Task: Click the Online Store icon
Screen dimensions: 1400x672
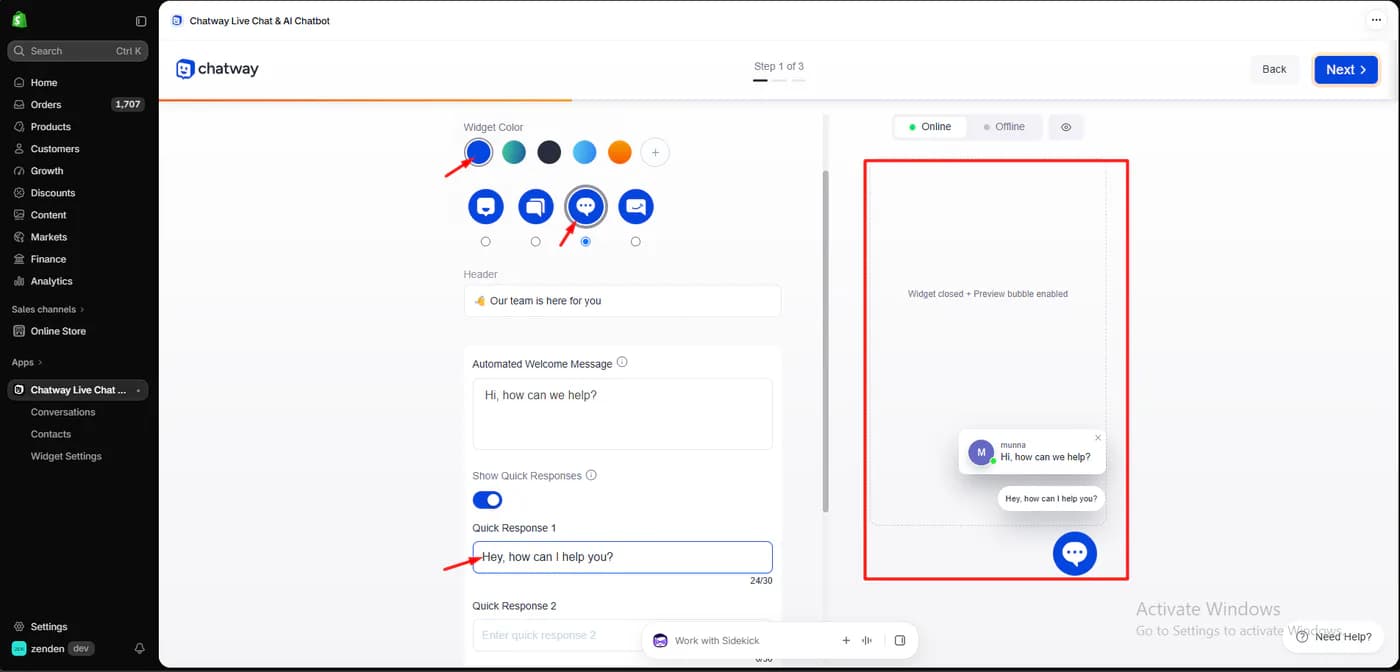Action: point(19,331)
